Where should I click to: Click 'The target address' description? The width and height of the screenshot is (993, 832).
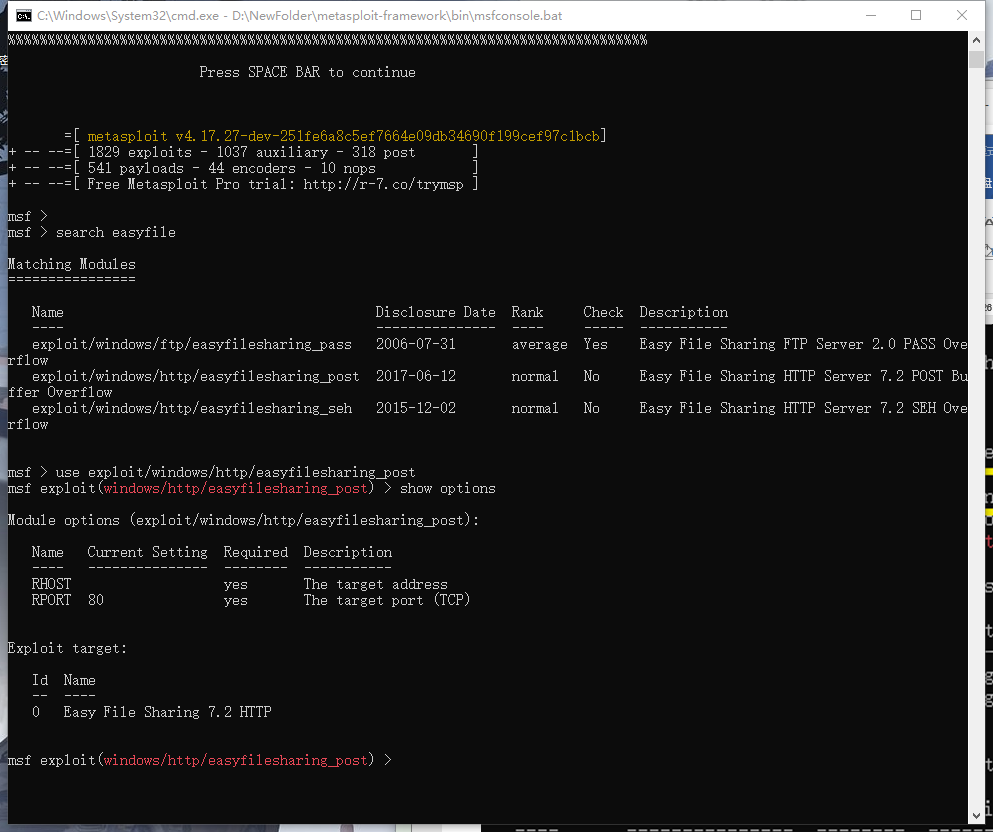pyautogui.click(x=376, y=584)
